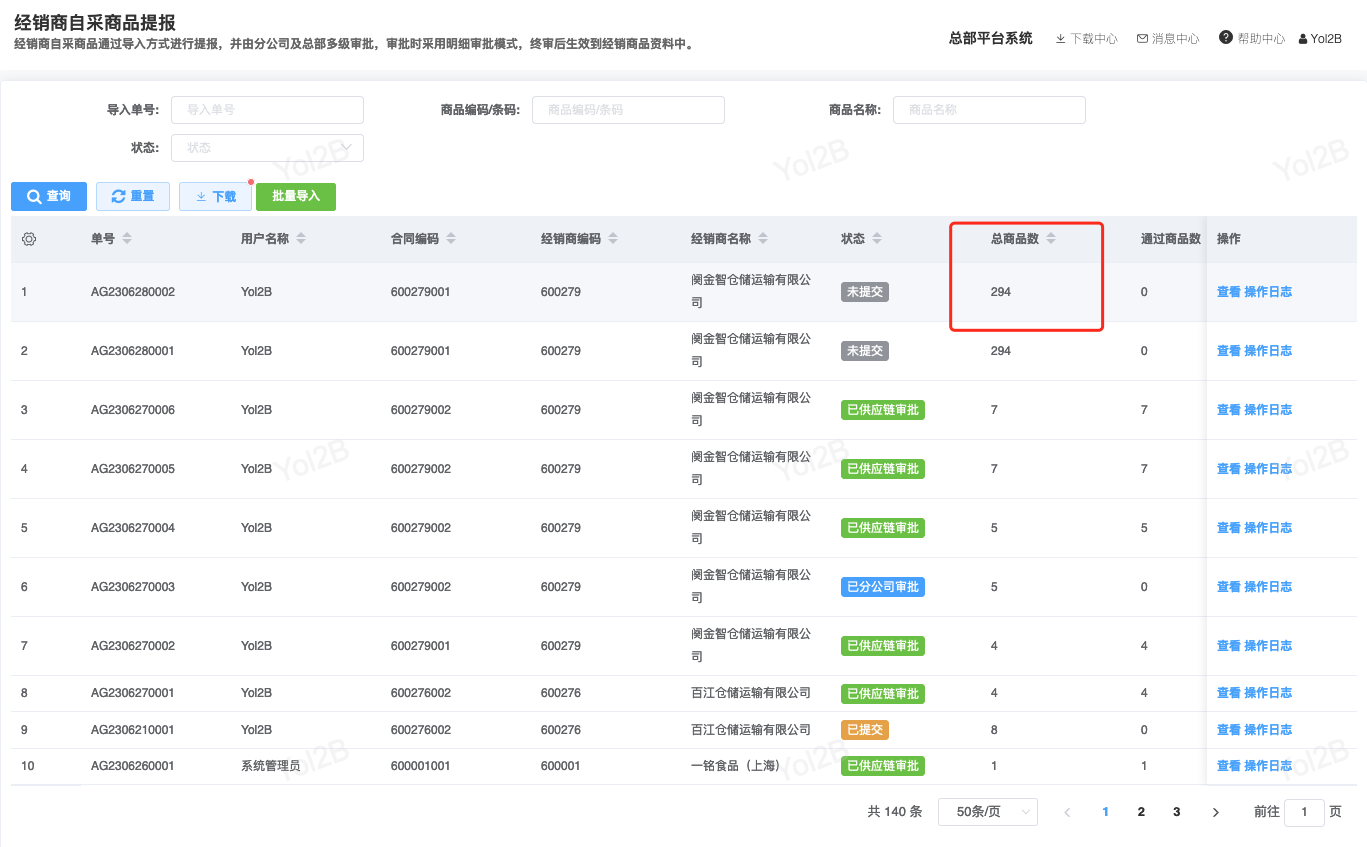Click the 共 140 条 total count

click(x=895, y=812)
